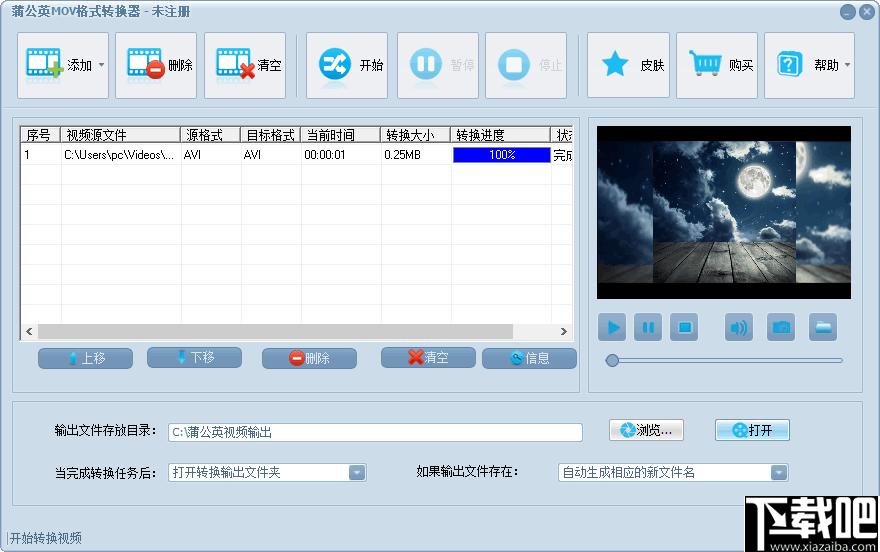Click the 停止 stop toolbar button

click(x=526, y=65)
